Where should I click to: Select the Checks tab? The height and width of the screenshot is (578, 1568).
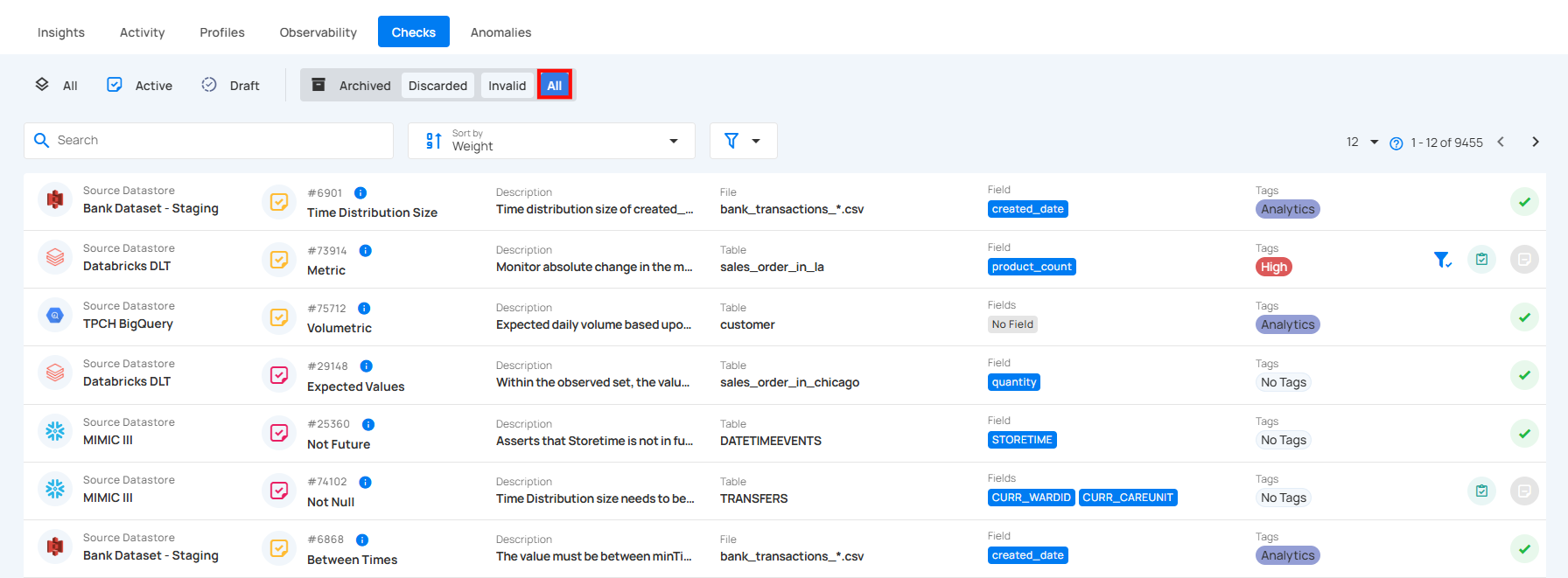coord(414,32)
